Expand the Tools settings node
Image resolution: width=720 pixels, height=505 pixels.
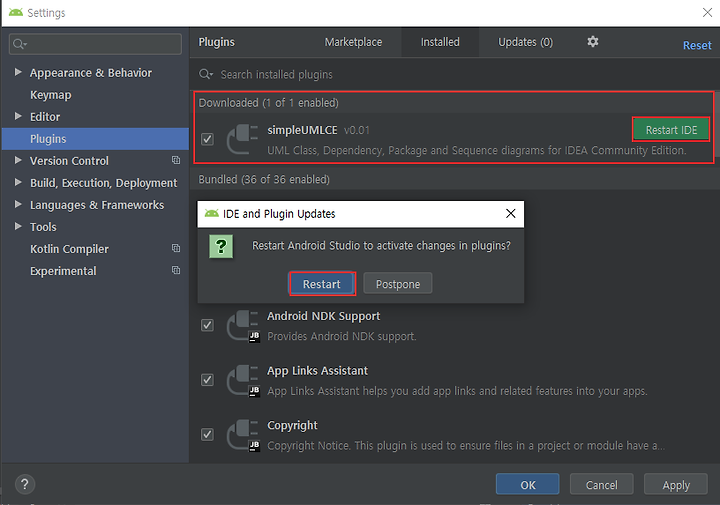18,226
